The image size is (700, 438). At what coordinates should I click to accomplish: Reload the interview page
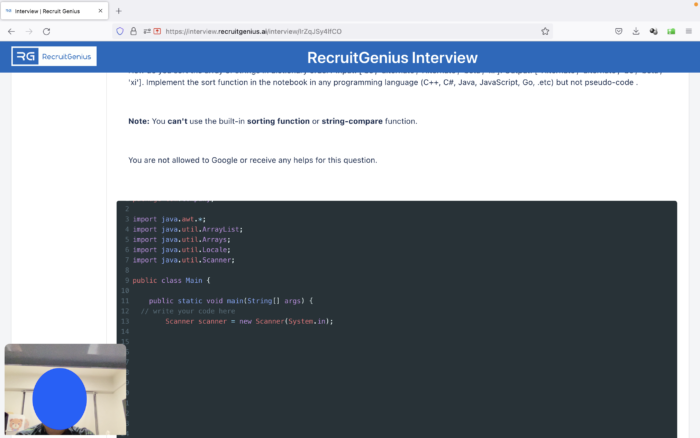[x=46, y=31]
